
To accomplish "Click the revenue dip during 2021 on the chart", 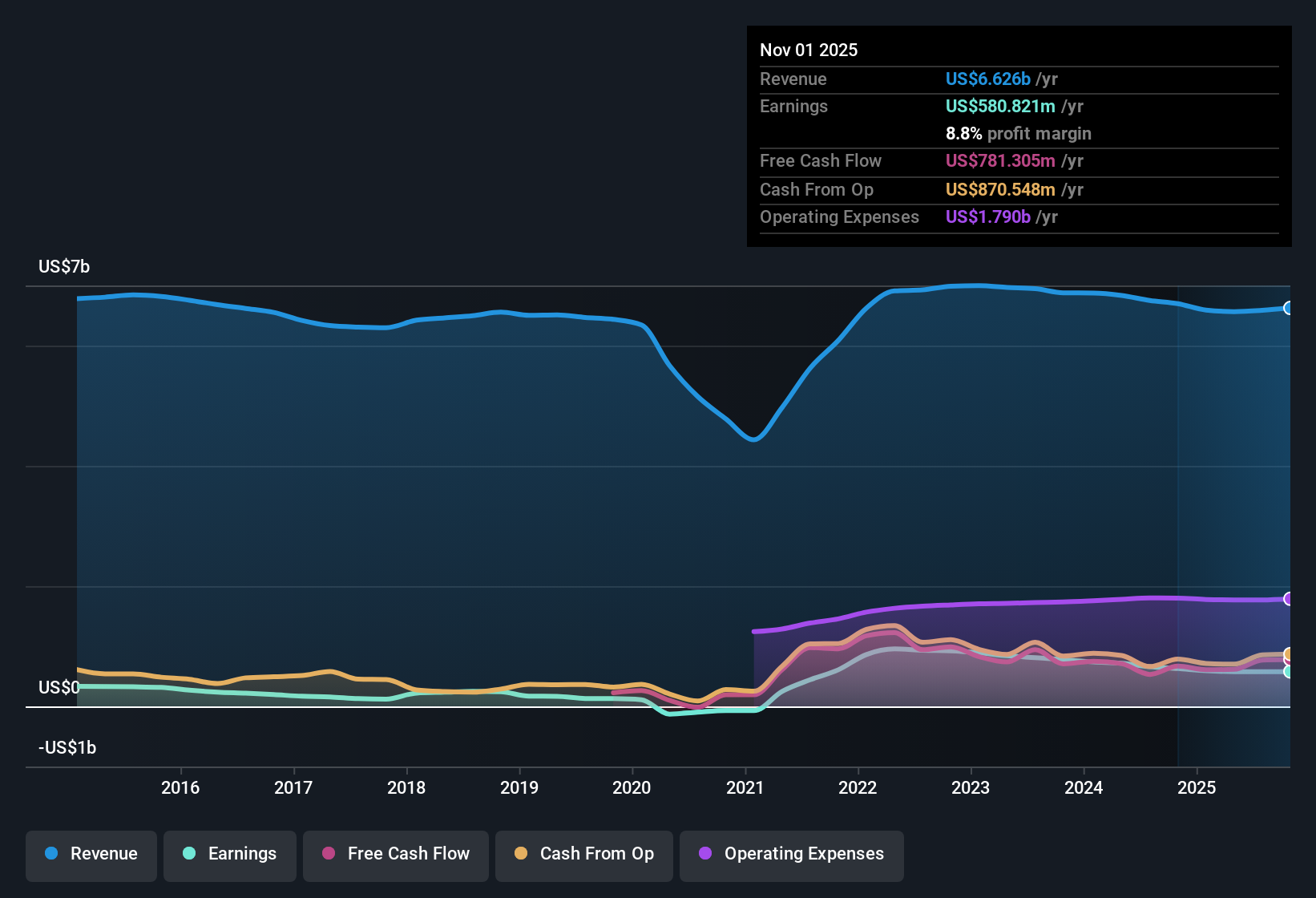I will pyautogui.click(x=752, y=439).
